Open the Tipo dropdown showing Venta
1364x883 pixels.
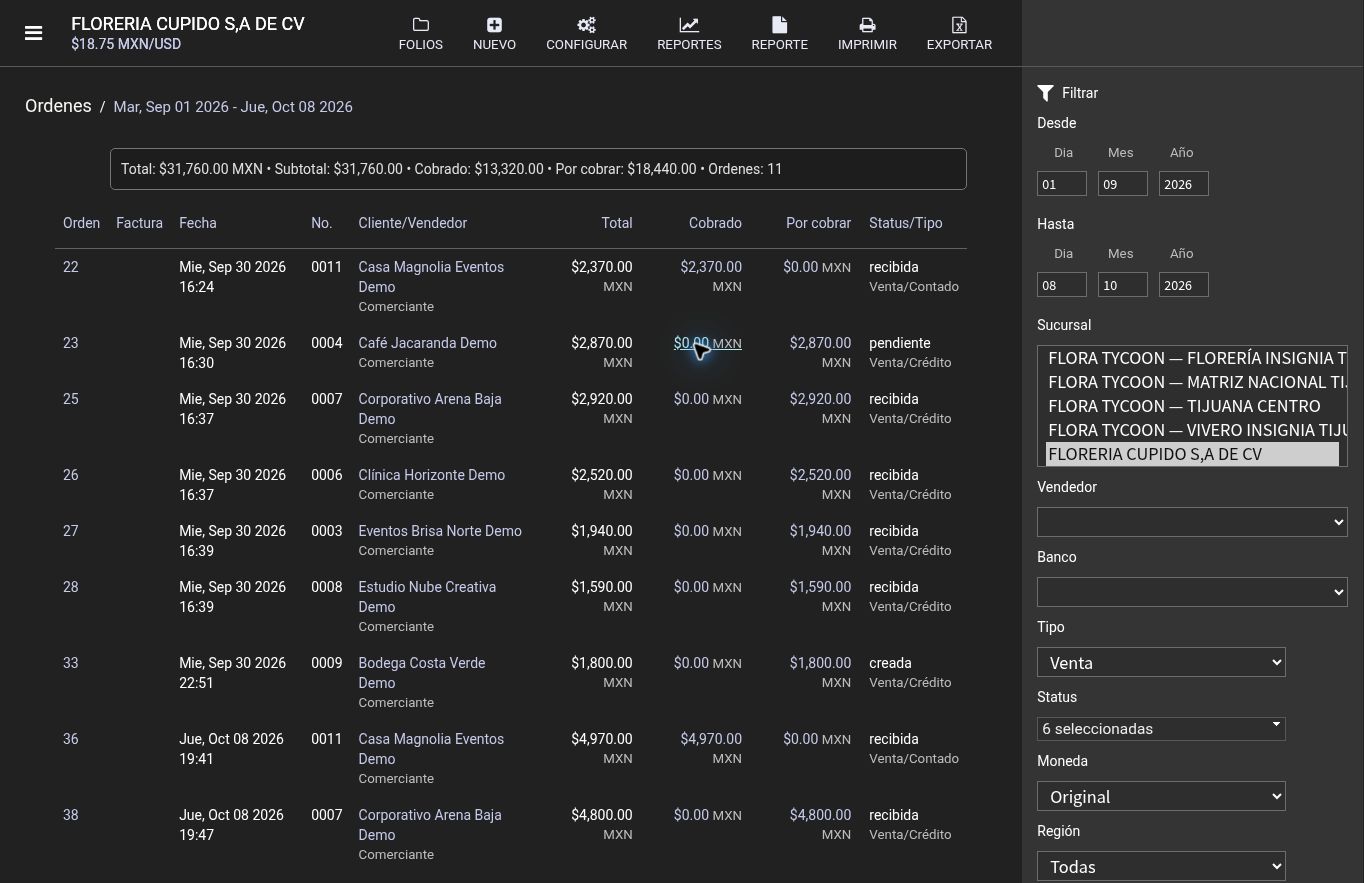pos(1161,662)
